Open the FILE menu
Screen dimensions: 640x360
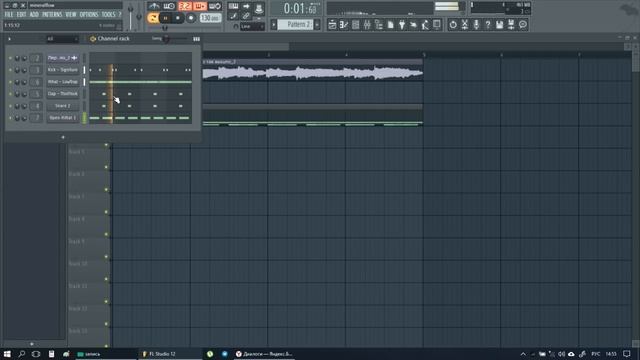[9, 15]
